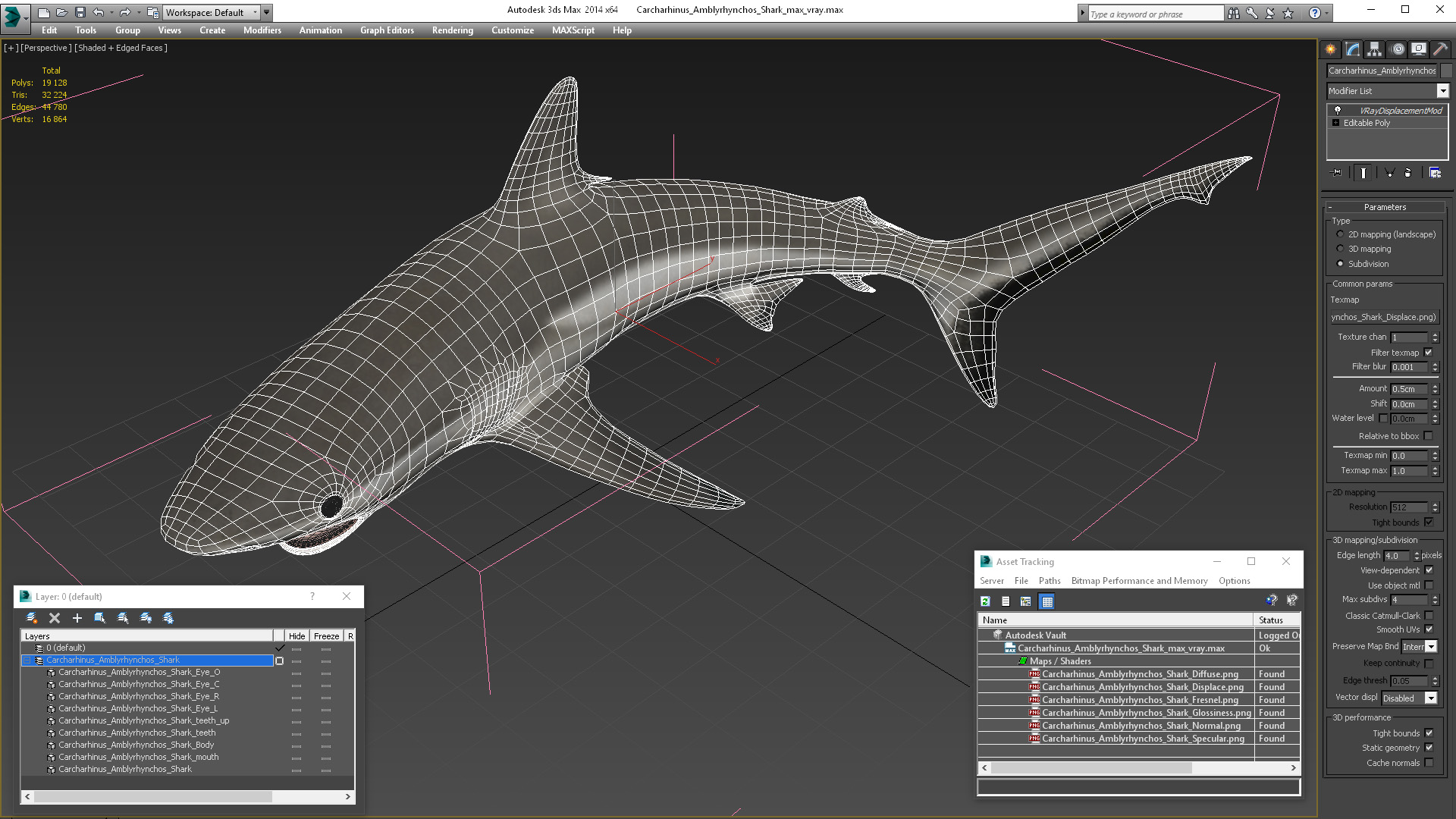Viewport: 1456px width, 819px height.
Task: Click Make Unique icon below modifier stack
Action: (1389, 173)
